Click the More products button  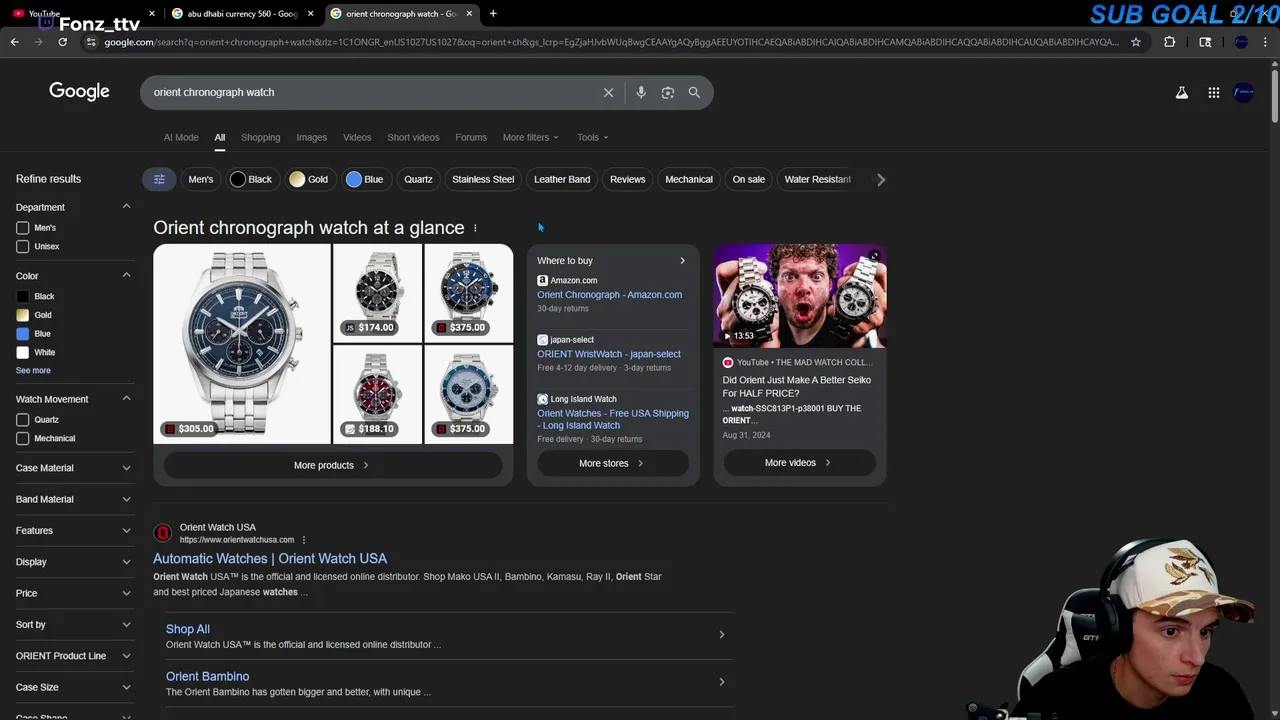point(333,465)
